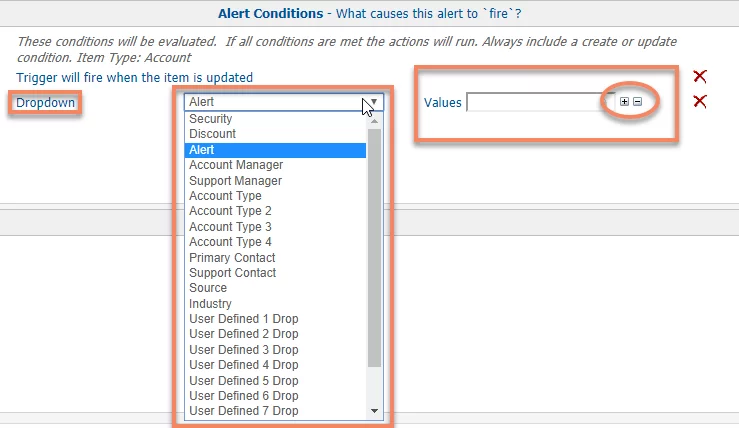Image resolution: width=739 pixels, height=428 pixels.
Task: Click 'Trigger will fire when the item is updated'
Action: point(134,77)
